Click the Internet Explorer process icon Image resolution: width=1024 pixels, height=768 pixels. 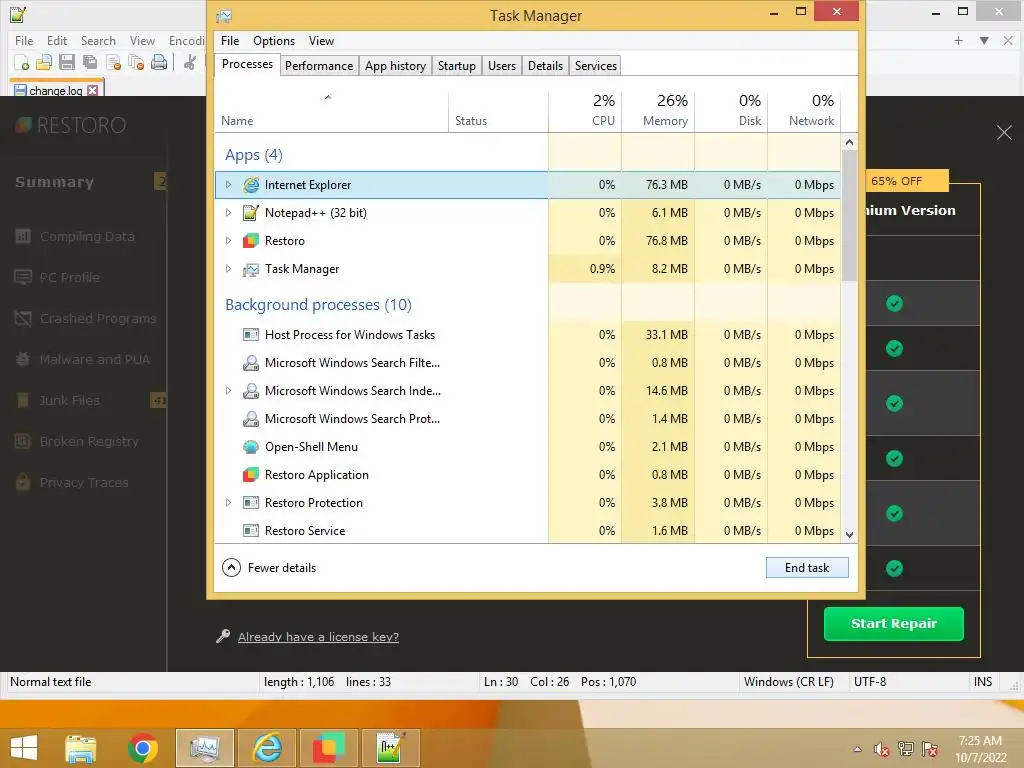(251, 185)
